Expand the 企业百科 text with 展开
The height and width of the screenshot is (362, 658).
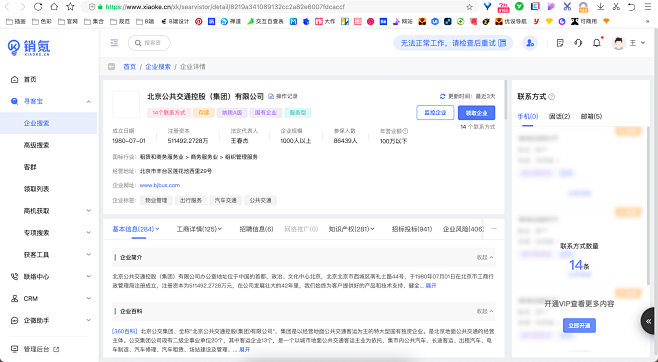(x=244, y=349)
